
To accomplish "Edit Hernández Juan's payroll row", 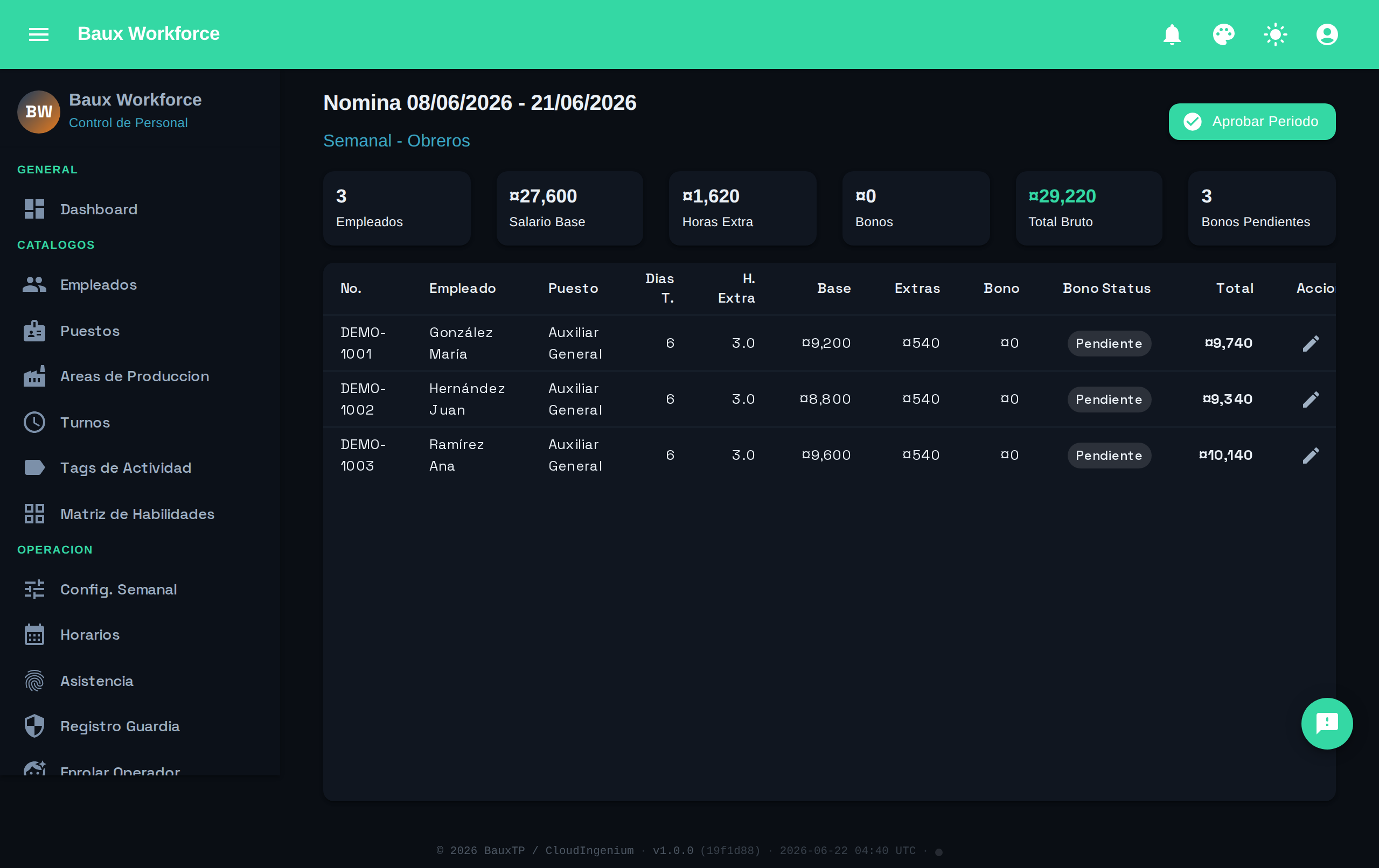I will [1311, 399].
